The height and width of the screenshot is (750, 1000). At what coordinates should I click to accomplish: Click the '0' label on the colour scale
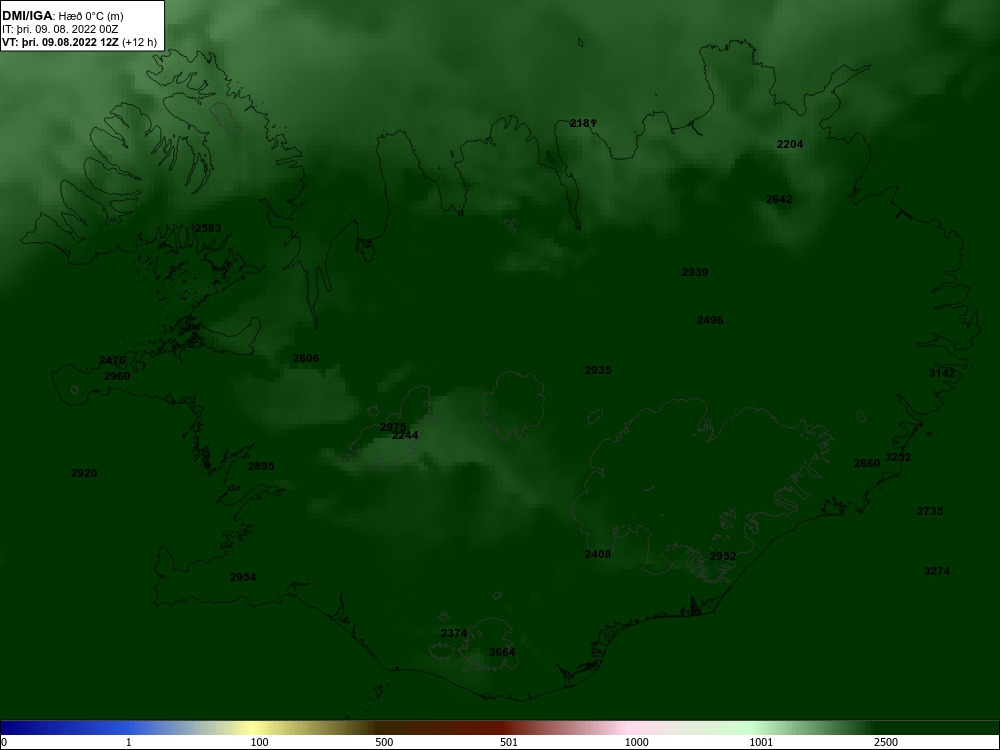3,742
